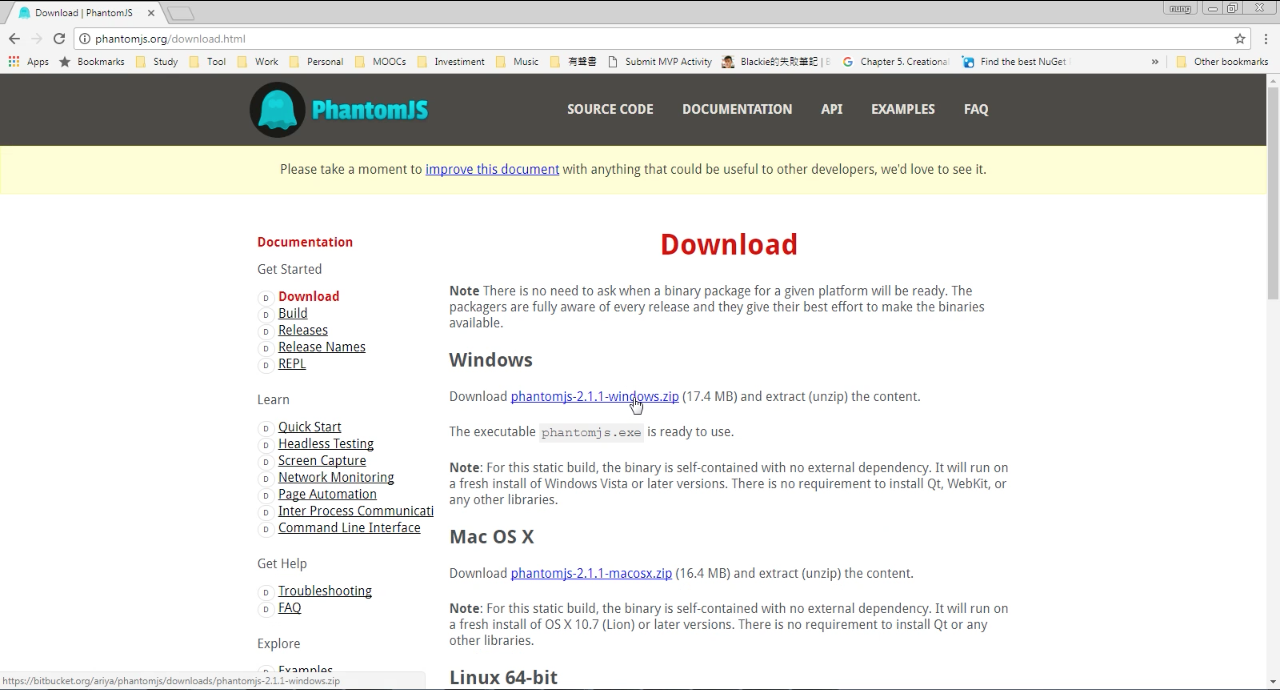Open Find the best NuGet bookmark
The height and width of the screenshot is (690, 1280).
1015,62
